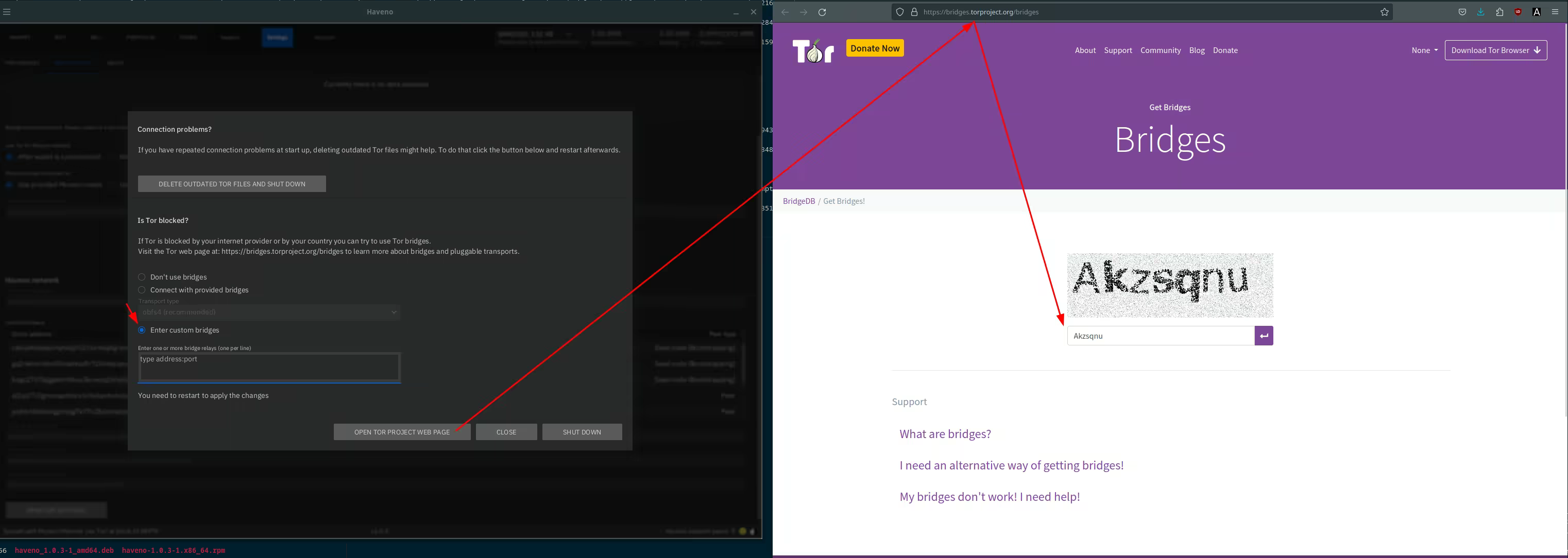Open Haveno hamburger menu

click(x=7, y=11)
